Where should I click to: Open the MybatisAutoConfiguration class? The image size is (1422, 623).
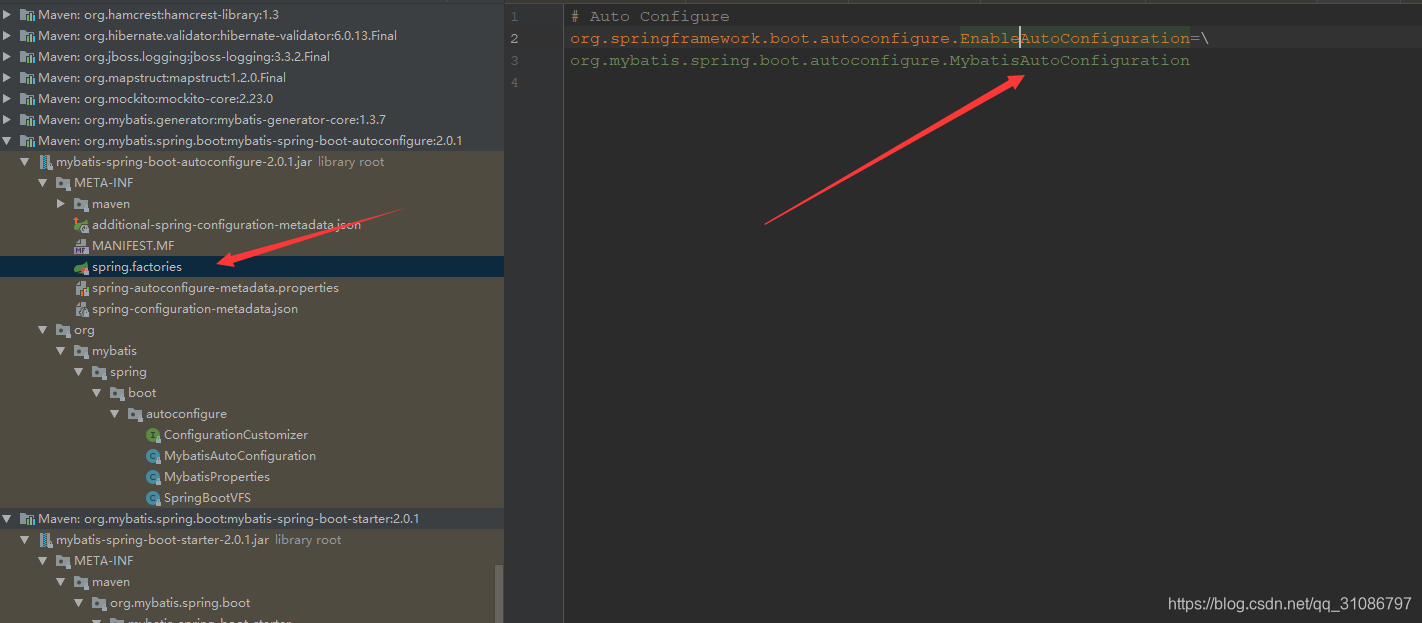click(240, 455)
